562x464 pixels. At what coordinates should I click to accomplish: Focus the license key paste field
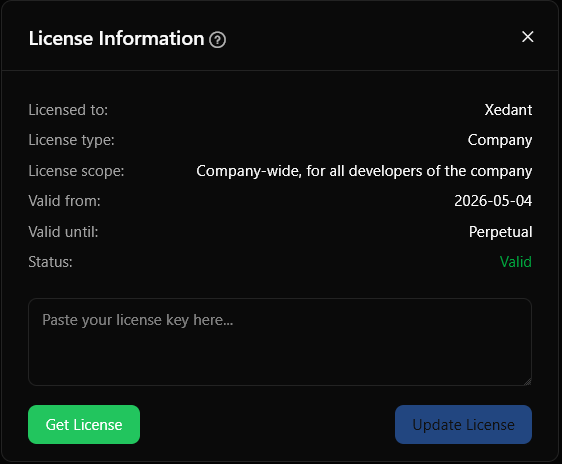280,342
